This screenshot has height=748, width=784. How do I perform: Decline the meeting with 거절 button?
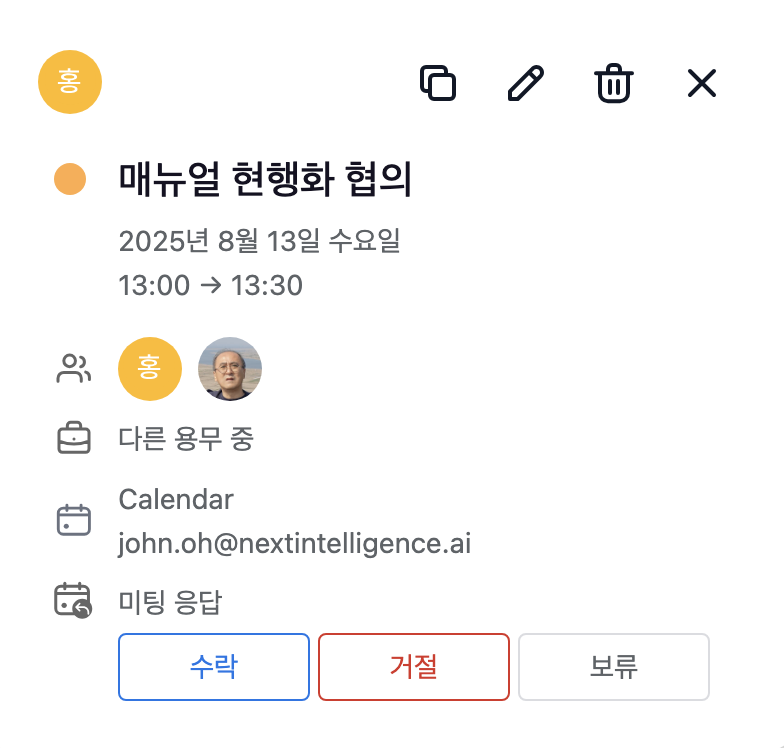click(414, 667)
